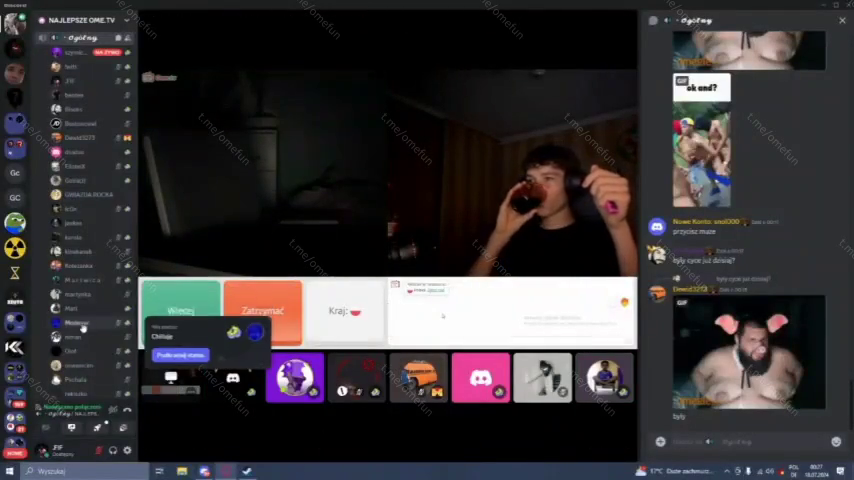854x480 pixels.
Task: Close the ogólny chat panel
Action: click(842, 21)
